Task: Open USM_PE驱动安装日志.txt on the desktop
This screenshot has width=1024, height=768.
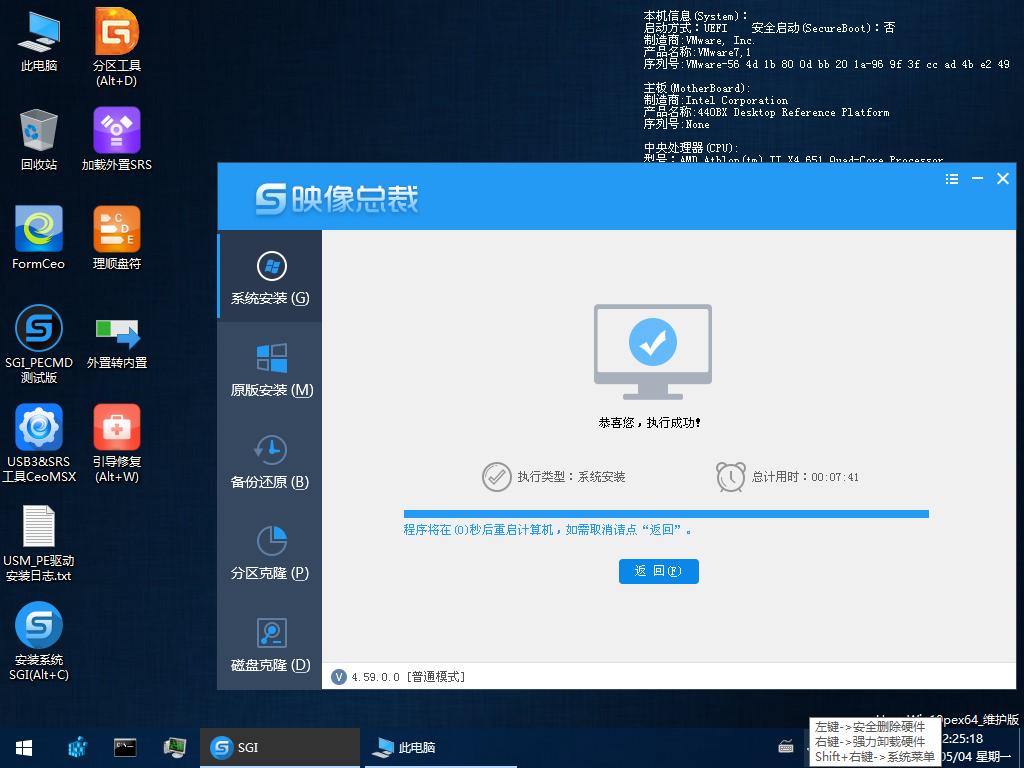Action: [x=39, y=527]
